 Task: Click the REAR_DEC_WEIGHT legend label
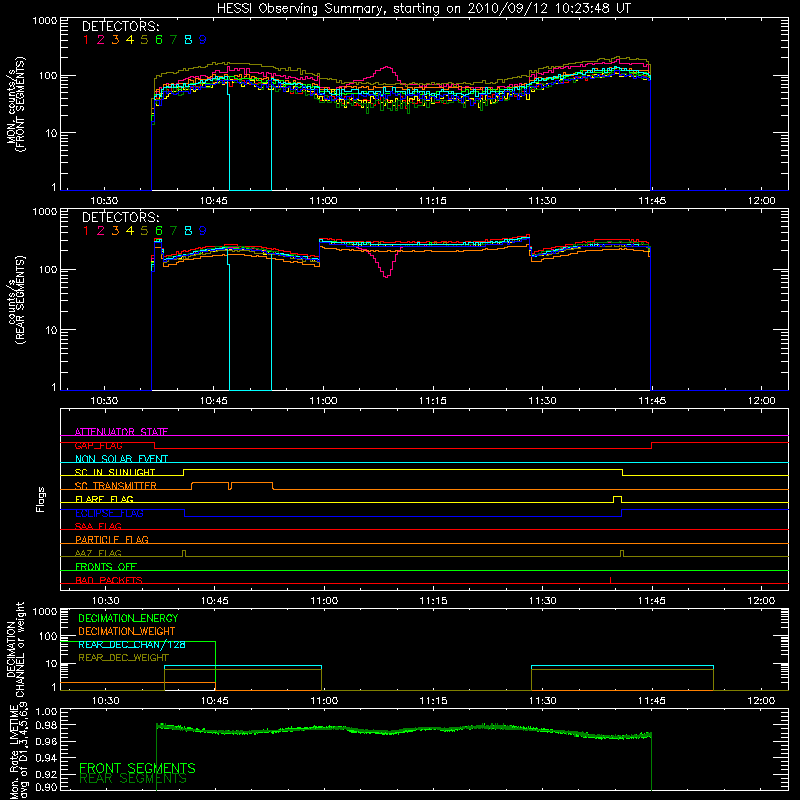123,658
